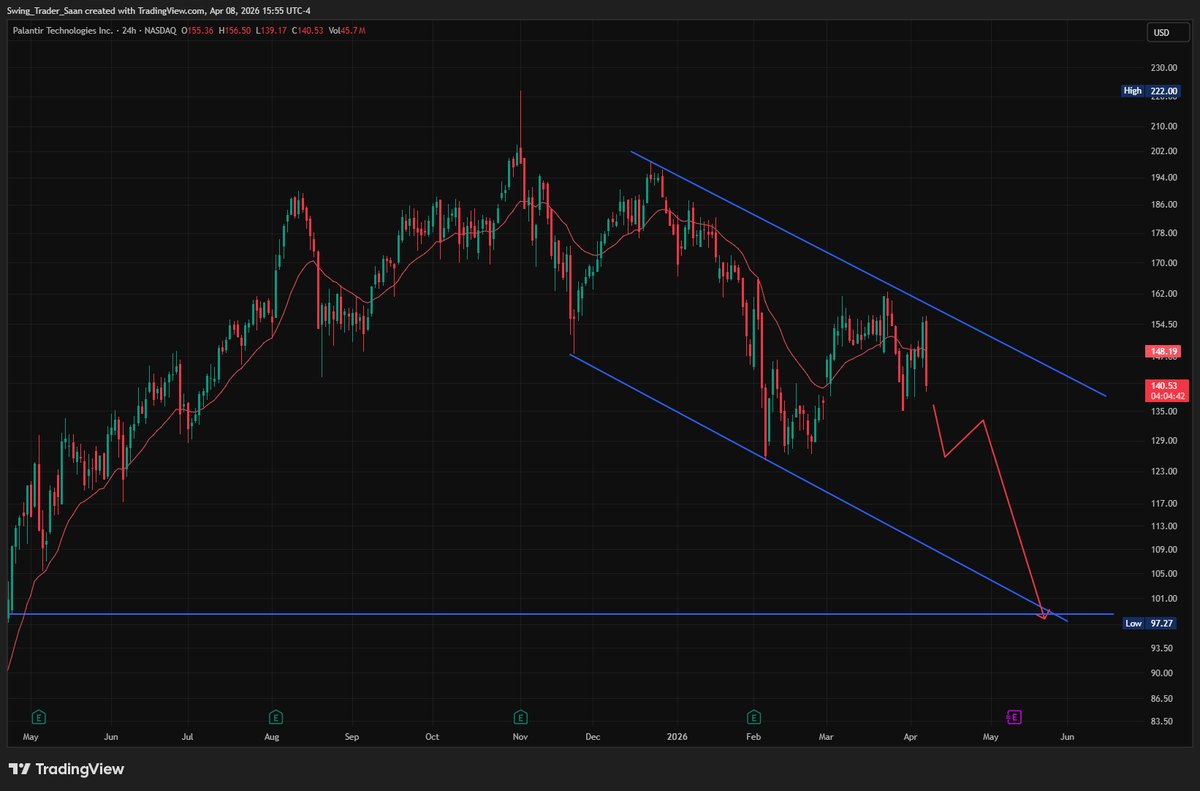The height and width of the screenshot is (791, 1200).
Task: Click the earnings E marker near August
Action: [x=275, y=717]
